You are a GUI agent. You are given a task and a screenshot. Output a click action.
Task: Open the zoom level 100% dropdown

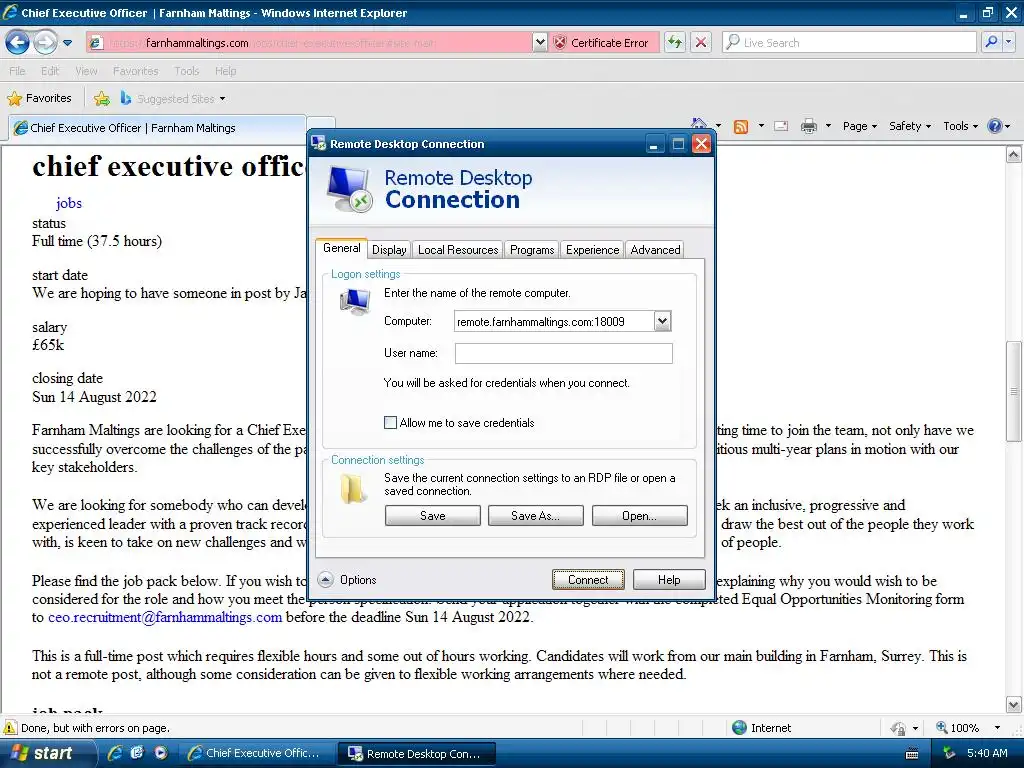[997, 728]
